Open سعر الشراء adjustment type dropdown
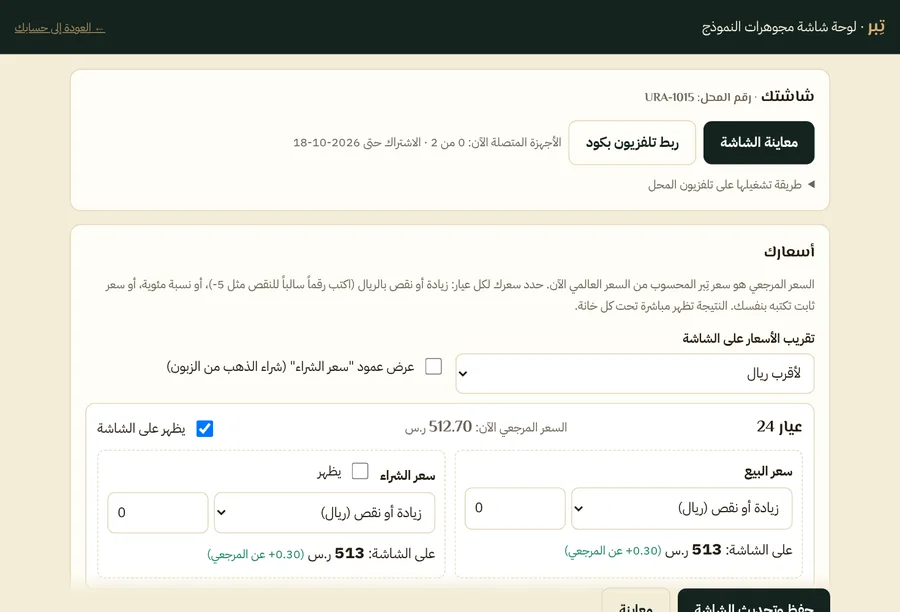Screen dimensions: 900x612 [324, 513]
